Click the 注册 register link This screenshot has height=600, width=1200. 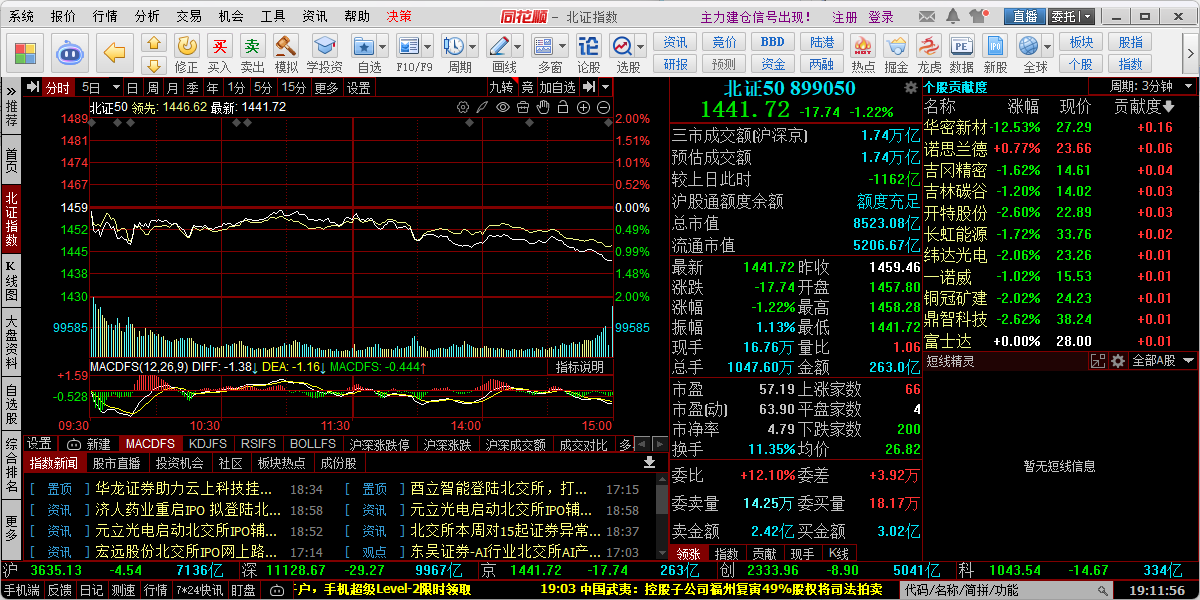pos(845,17)
